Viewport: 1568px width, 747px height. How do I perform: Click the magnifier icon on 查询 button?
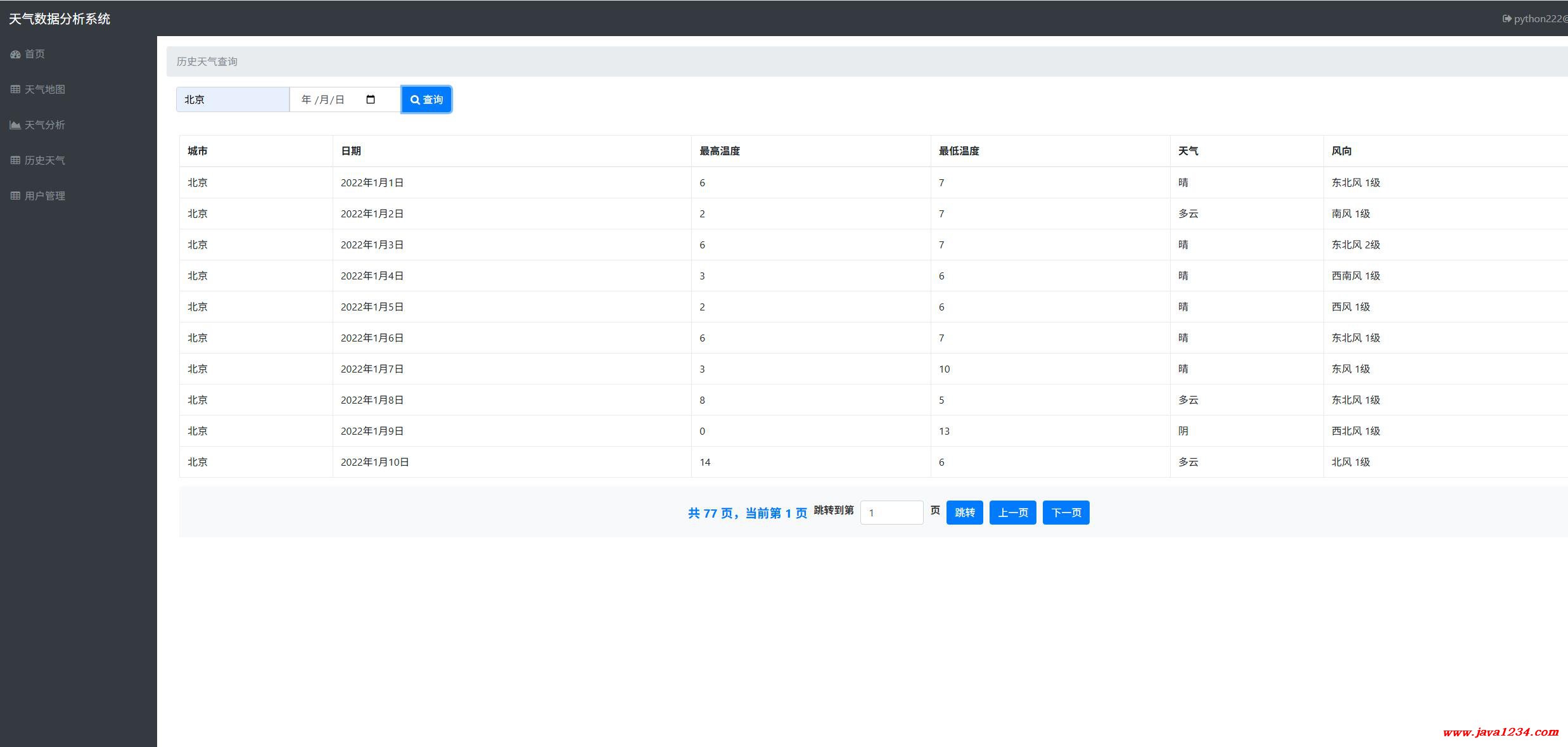coord(415,100)
